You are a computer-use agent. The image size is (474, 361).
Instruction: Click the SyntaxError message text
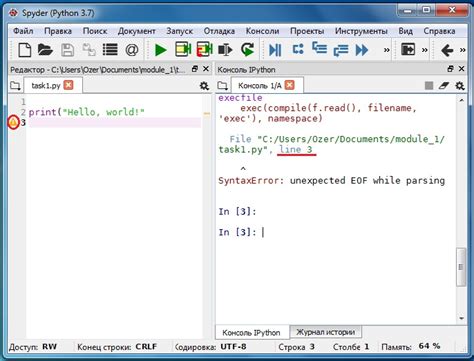tap(332, 181)
